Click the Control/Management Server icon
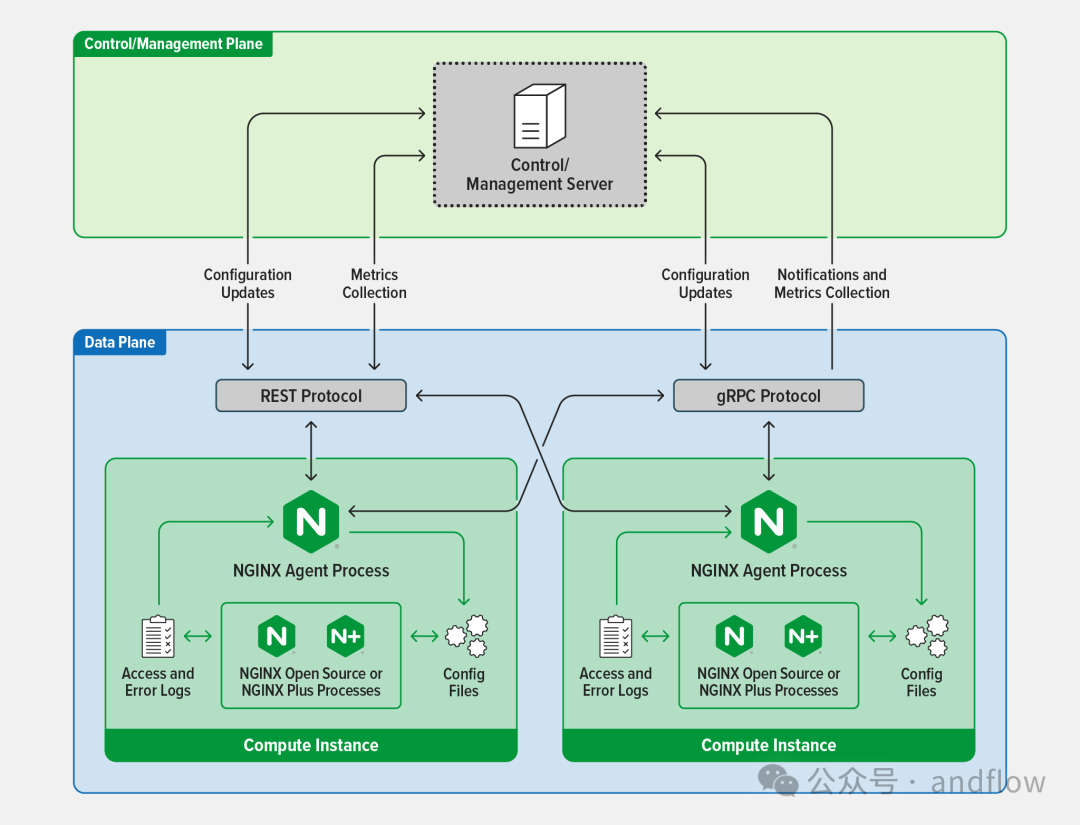This screenshot has height=825, width=1080. pyautogui.click(x=540, y=116)
